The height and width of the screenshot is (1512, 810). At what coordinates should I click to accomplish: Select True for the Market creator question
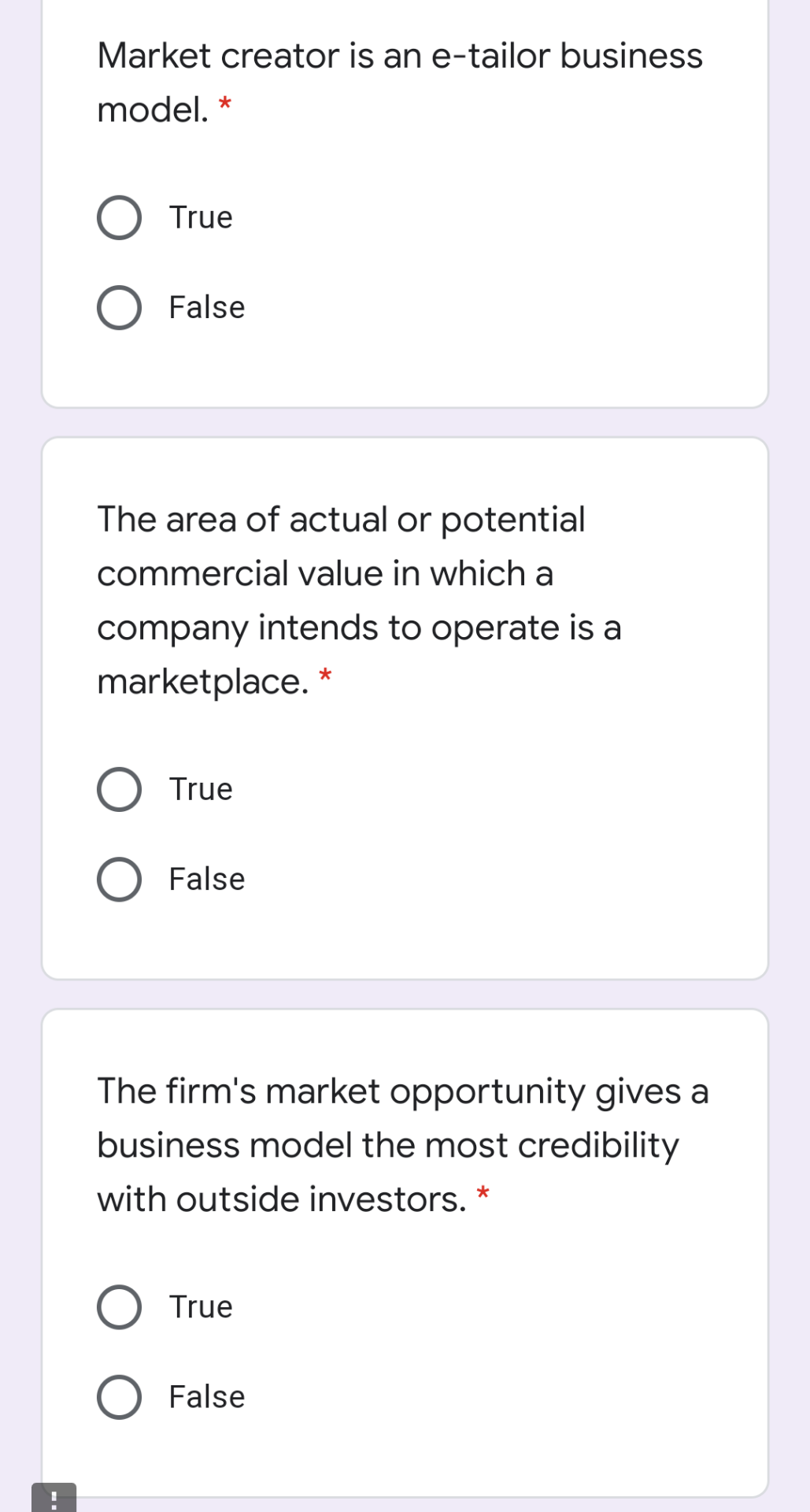[x=120, y=216]
